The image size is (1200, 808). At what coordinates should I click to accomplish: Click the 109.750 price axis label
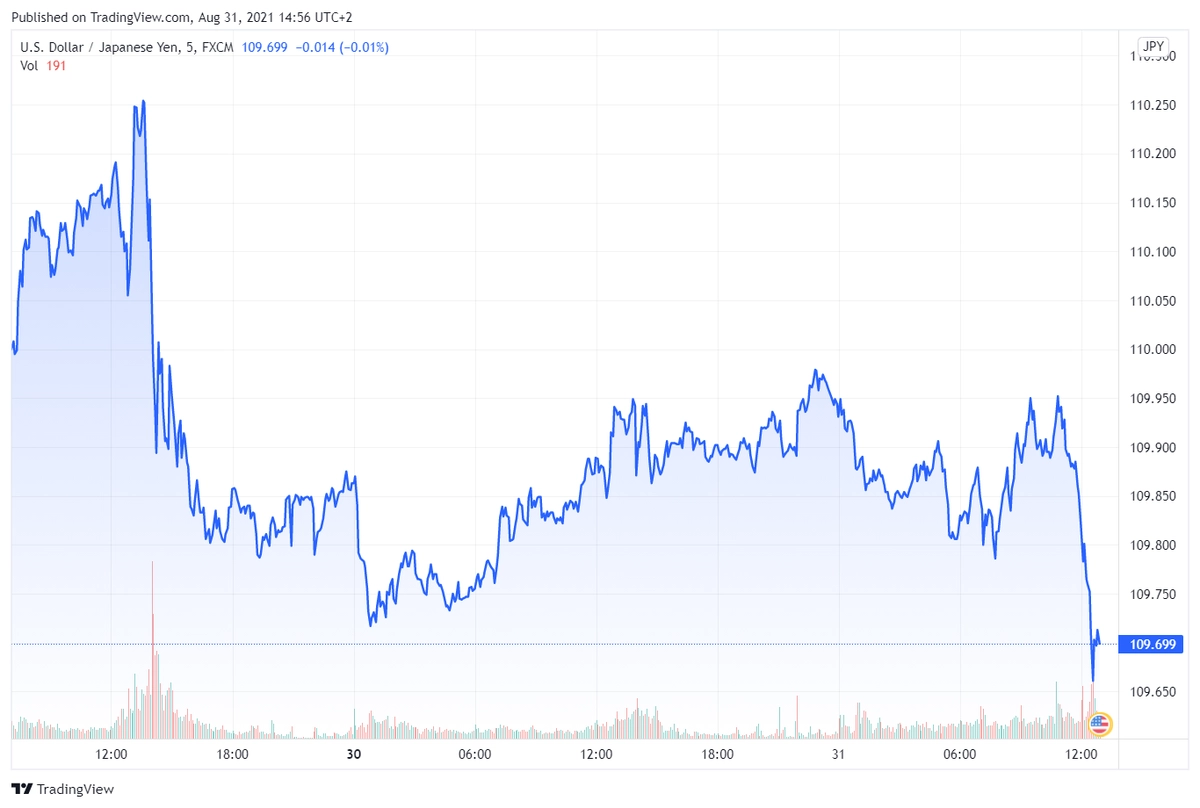[1153, 595]
